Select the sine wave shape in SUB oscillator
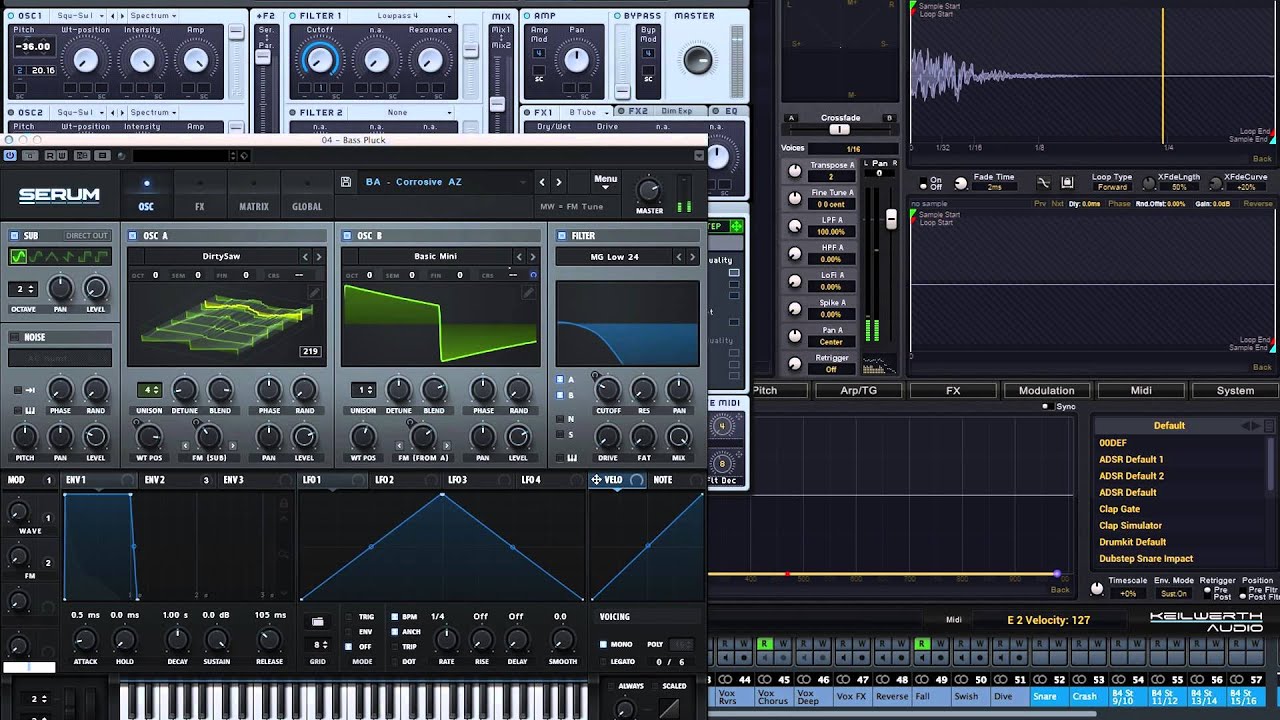 [x=19, y=257]
